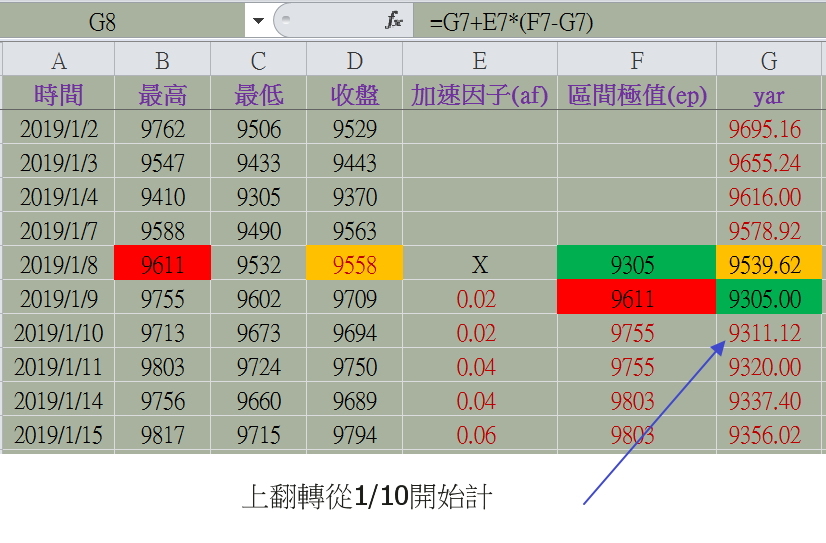
Task: Select date cell 2019/1/8
Action: click(x=58, y=264)
